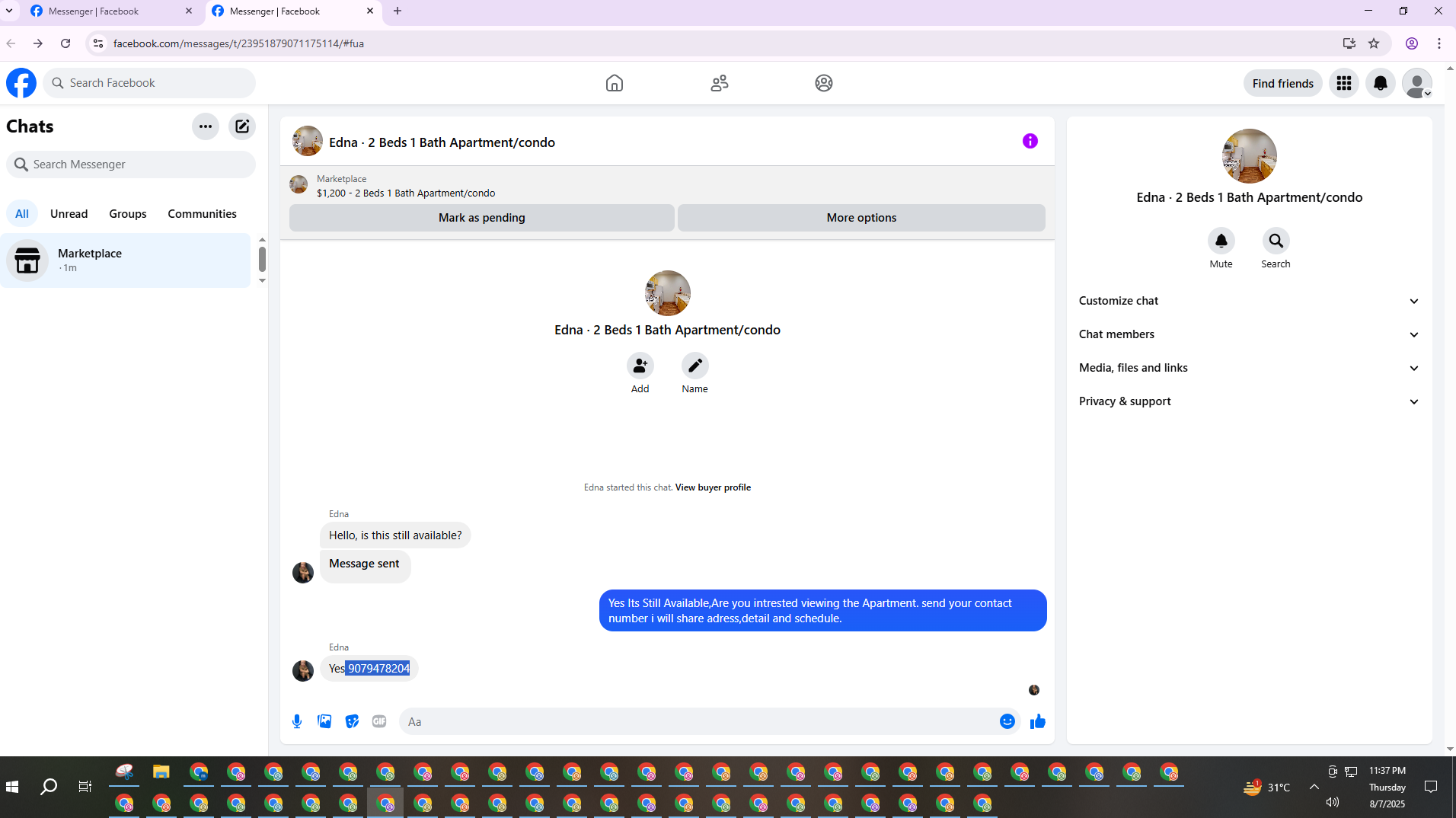This screenshot has height=818, width=1456.
Task: Click the chat list scrollbar thumb
Action: (x=262, y=259)
